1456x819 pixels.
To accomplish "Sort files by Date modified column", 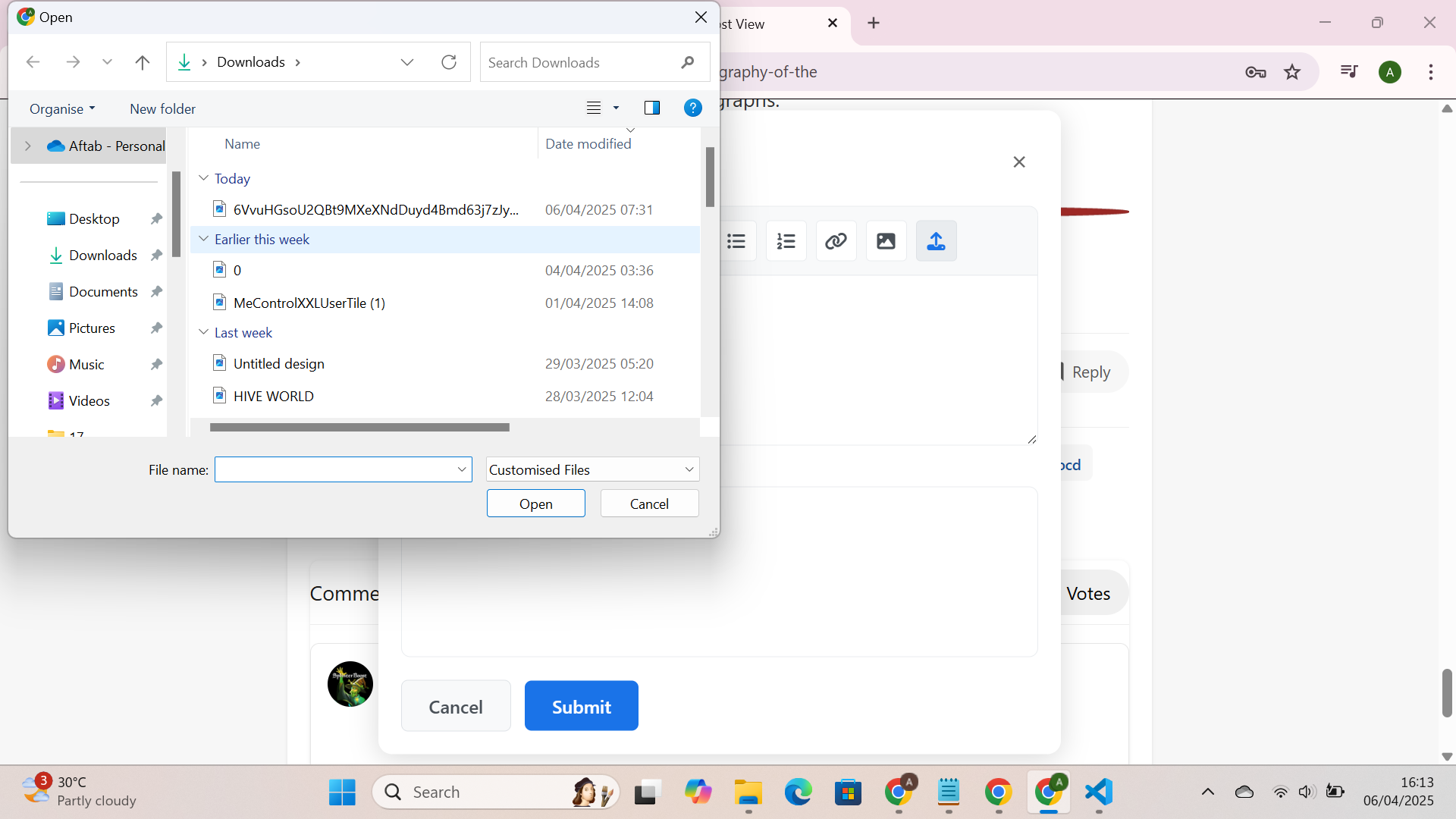I will click(588, 143).
